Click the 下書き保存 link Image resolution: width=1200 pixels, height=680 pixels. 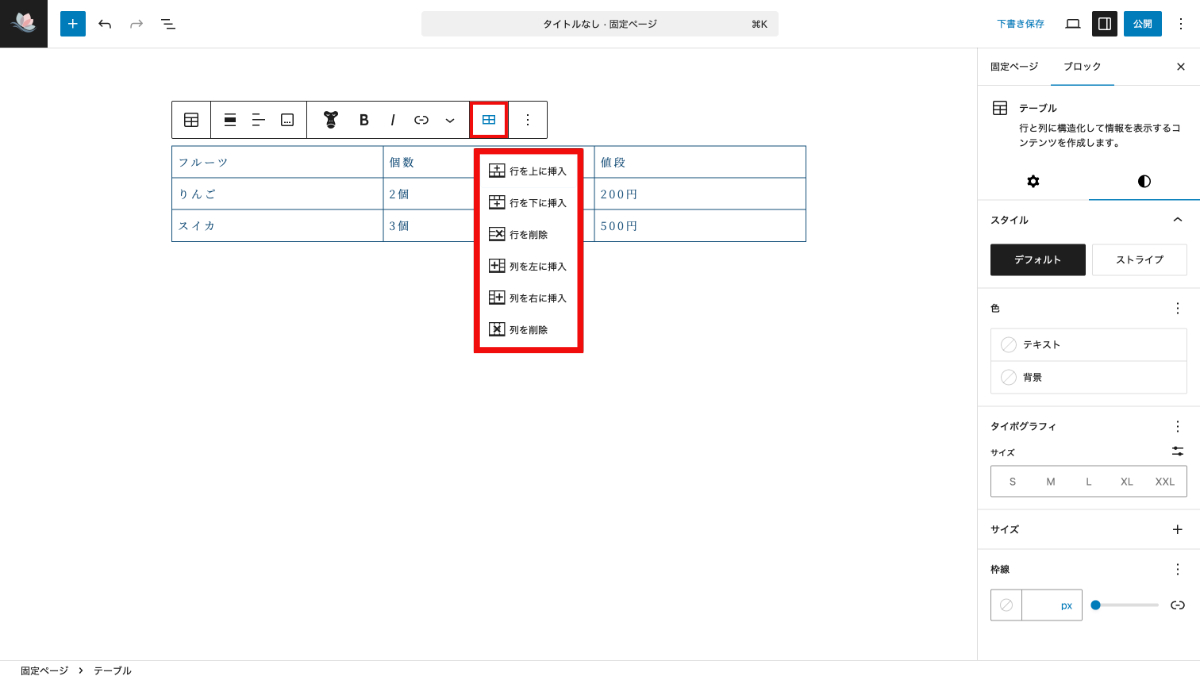click(1020, 23)
